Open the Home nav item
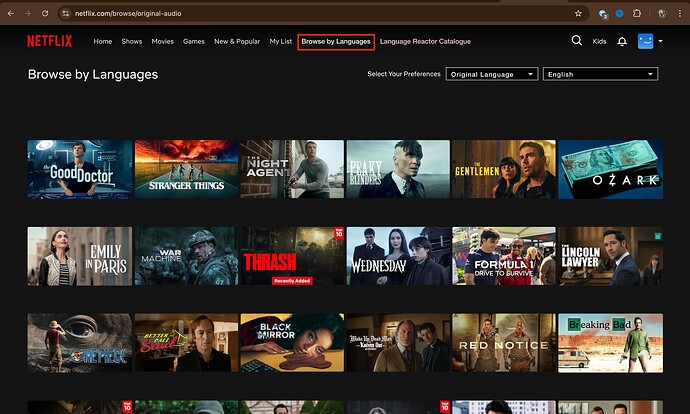This screenshot has height=414, width=690. 103,41
